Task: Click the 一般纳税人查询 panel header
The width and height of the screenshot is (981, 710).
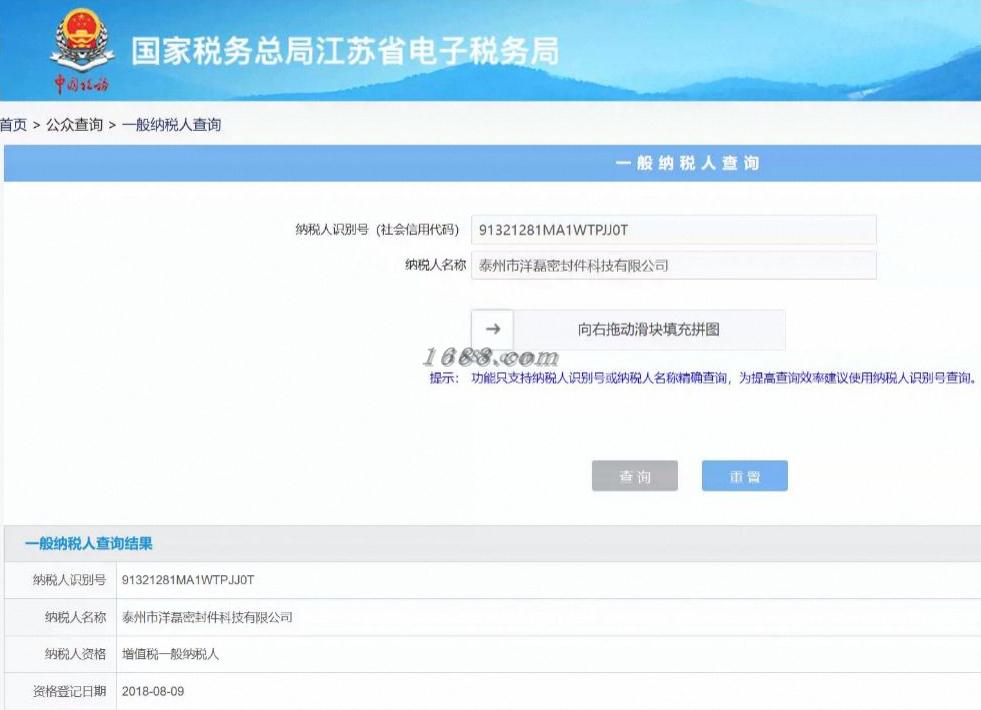Action: (x=492, y=163)
